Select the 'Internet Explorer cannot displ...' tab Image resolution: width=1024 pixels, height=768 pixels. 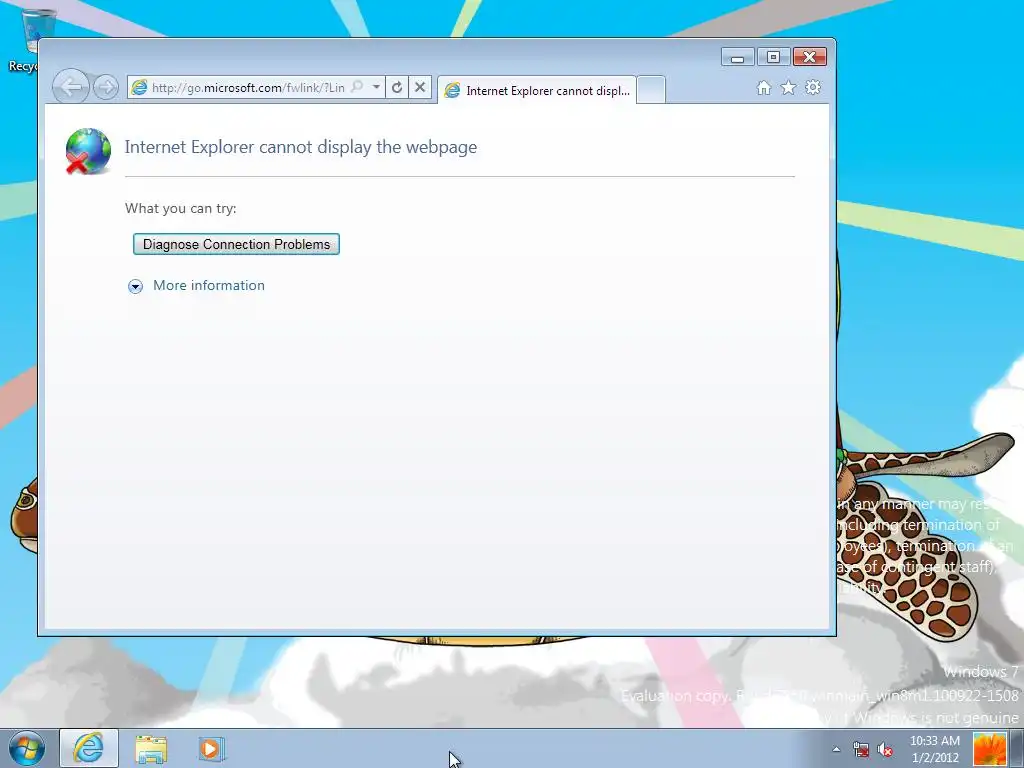click(537, 90)
